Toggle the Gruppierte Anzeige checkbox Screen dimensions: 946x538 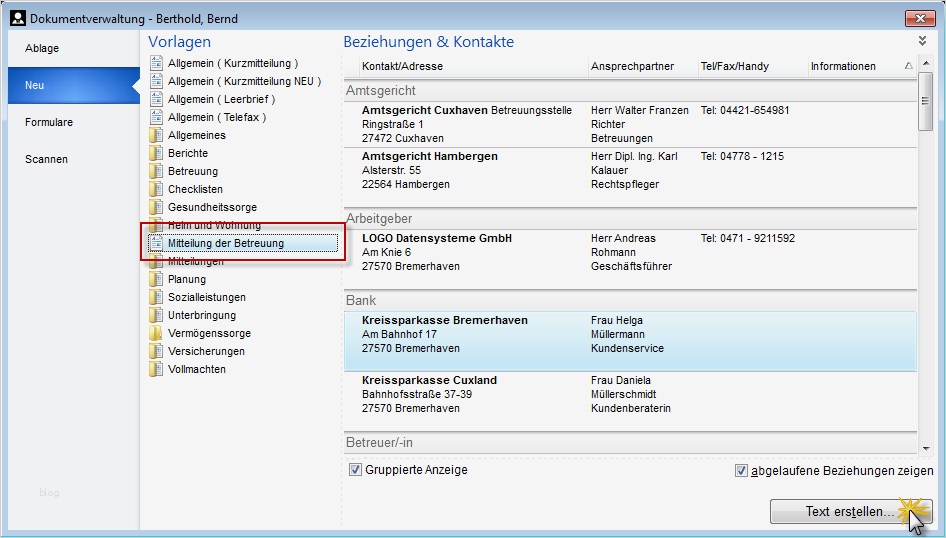[355, 470]
